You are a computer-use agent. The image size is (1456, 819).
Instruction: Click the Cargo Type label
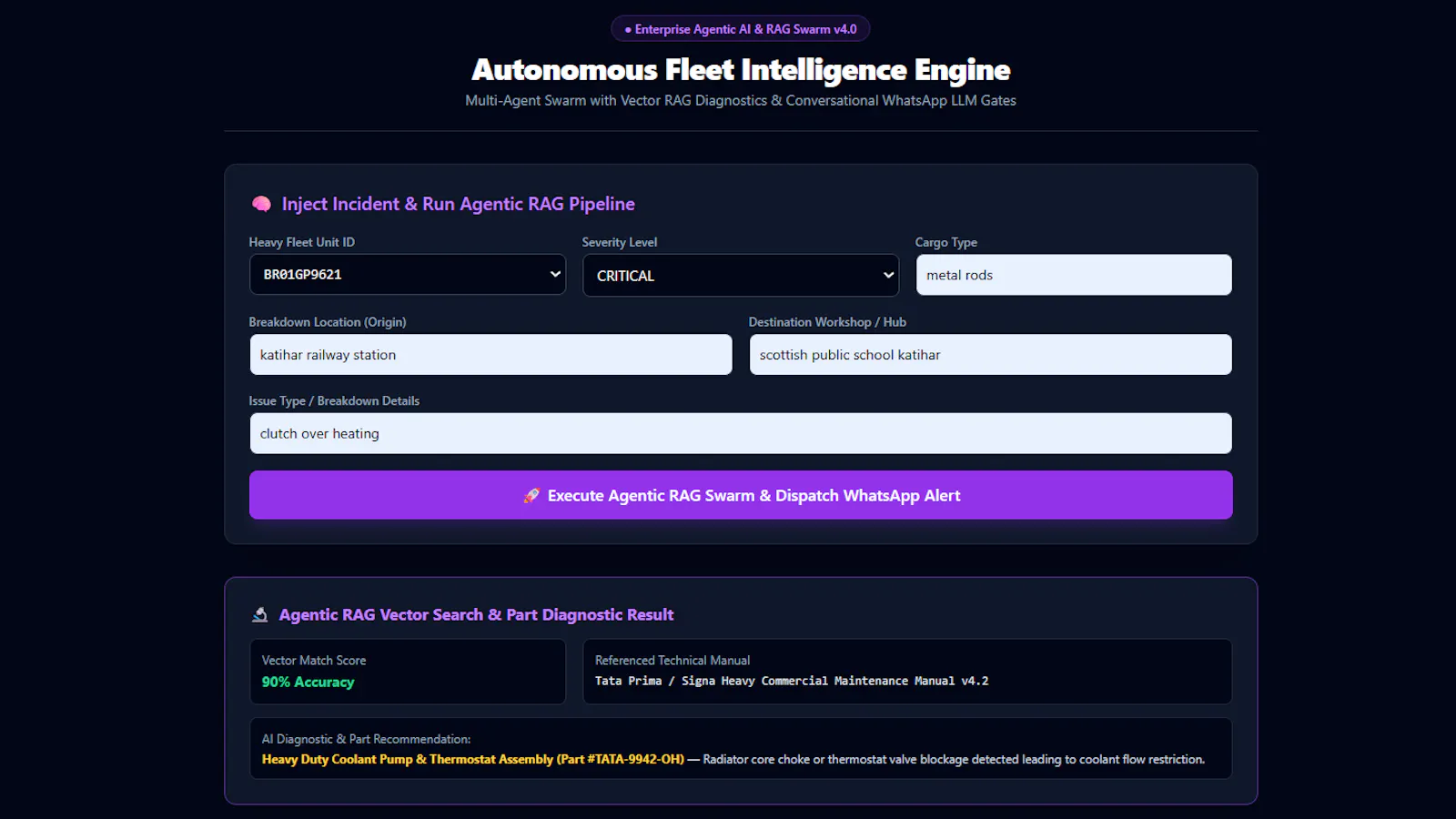point(946,242)
